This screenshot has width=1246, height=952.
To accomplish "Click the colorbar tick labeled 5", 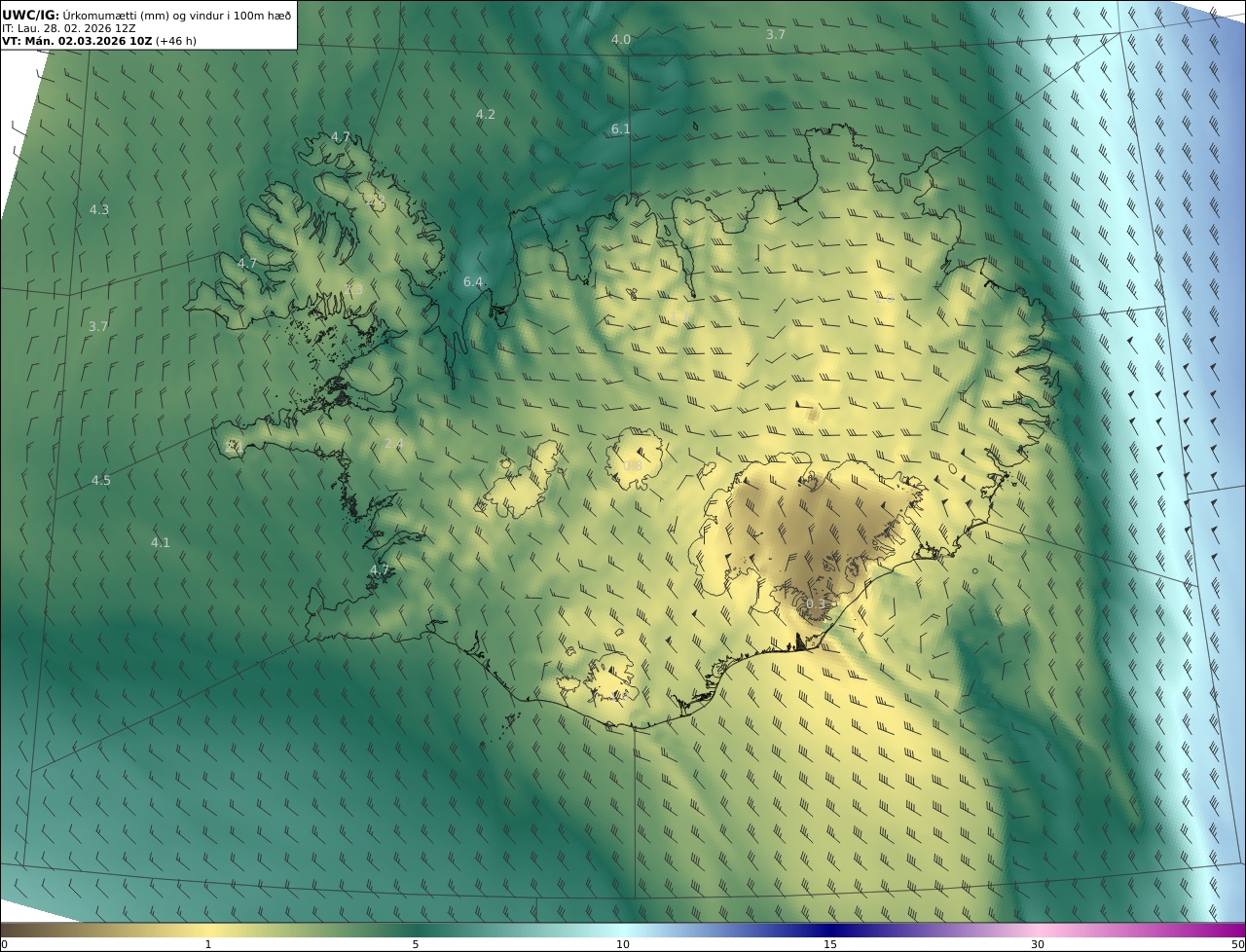I will 416,944.
